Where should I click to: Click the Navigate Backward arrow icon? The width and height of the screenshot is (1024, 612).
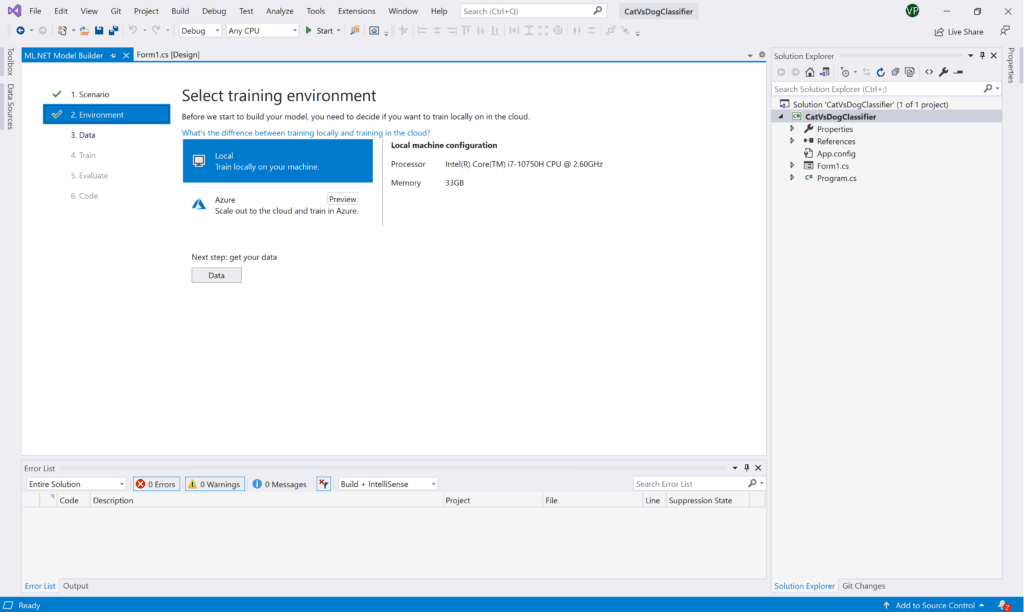point(21,30)
